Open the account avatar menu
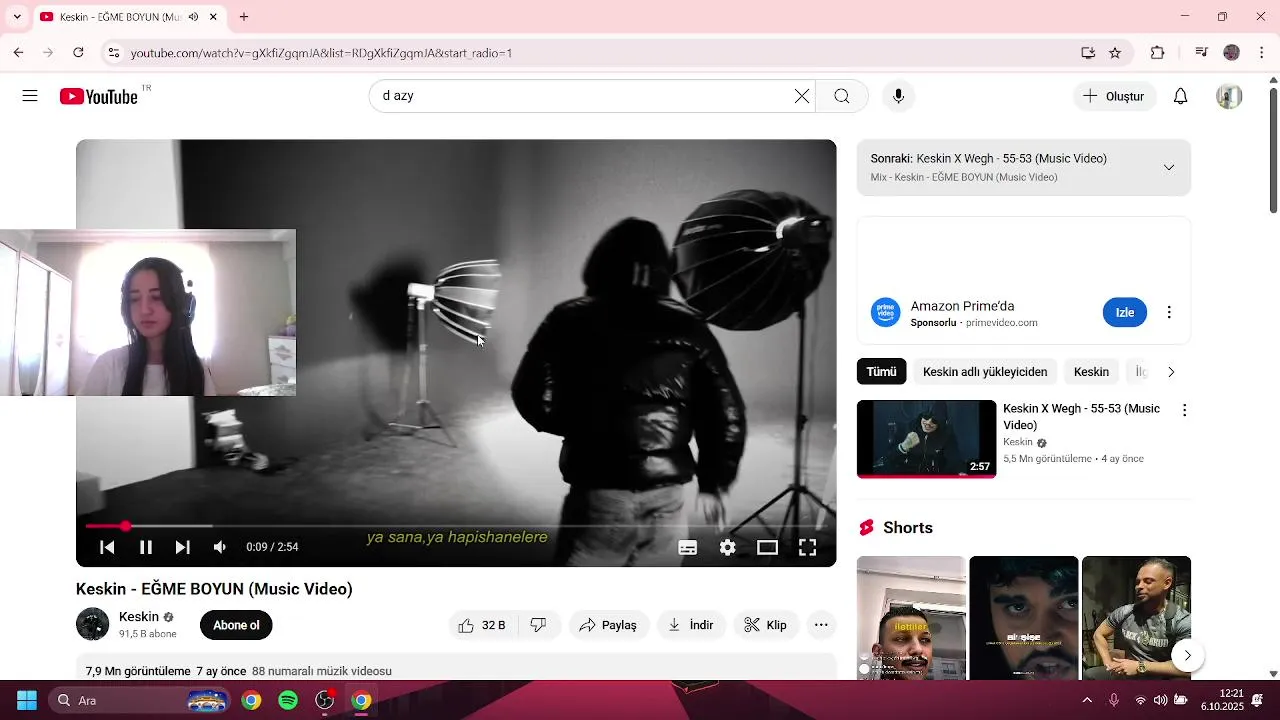1280x720 pixels. point(1229,96)
